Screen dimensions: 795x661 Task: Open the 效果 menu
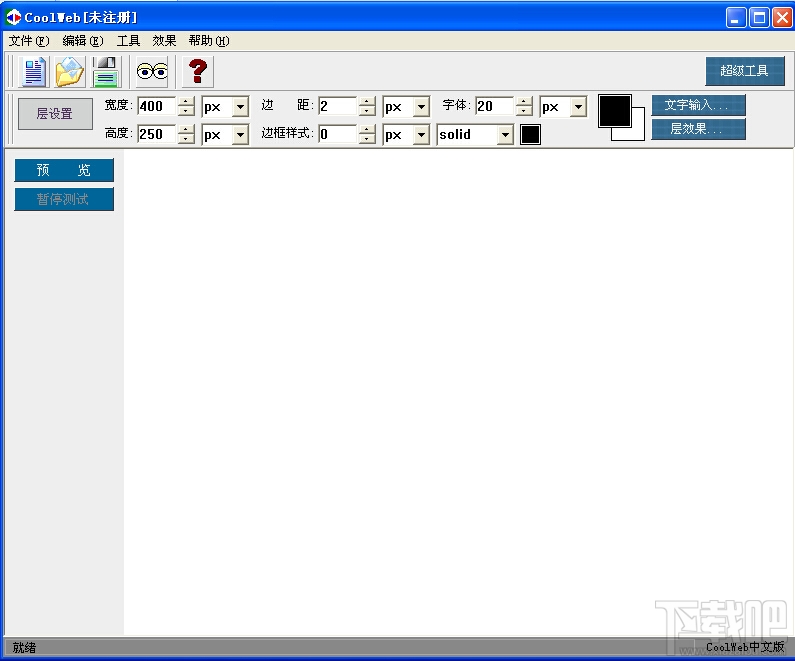tap(164, 41)
